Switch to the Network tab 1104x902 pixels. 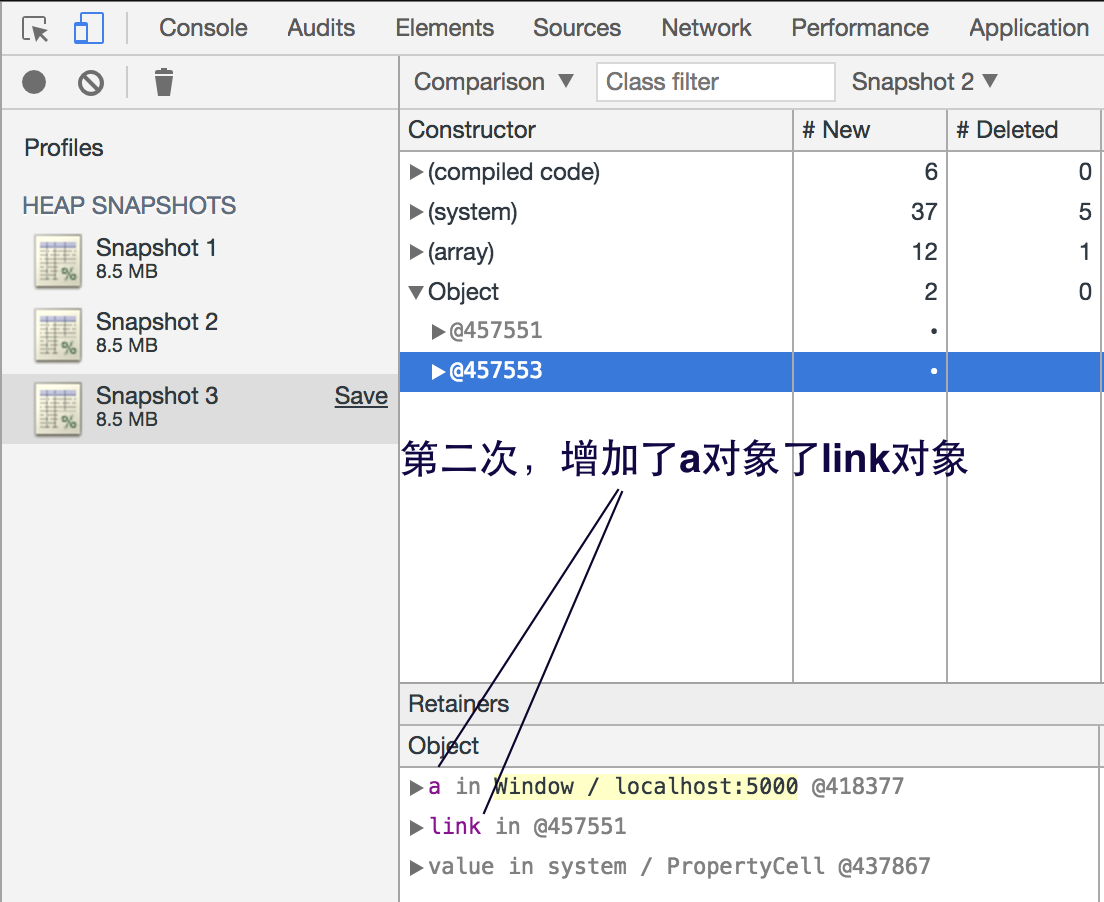coord(706,28)
